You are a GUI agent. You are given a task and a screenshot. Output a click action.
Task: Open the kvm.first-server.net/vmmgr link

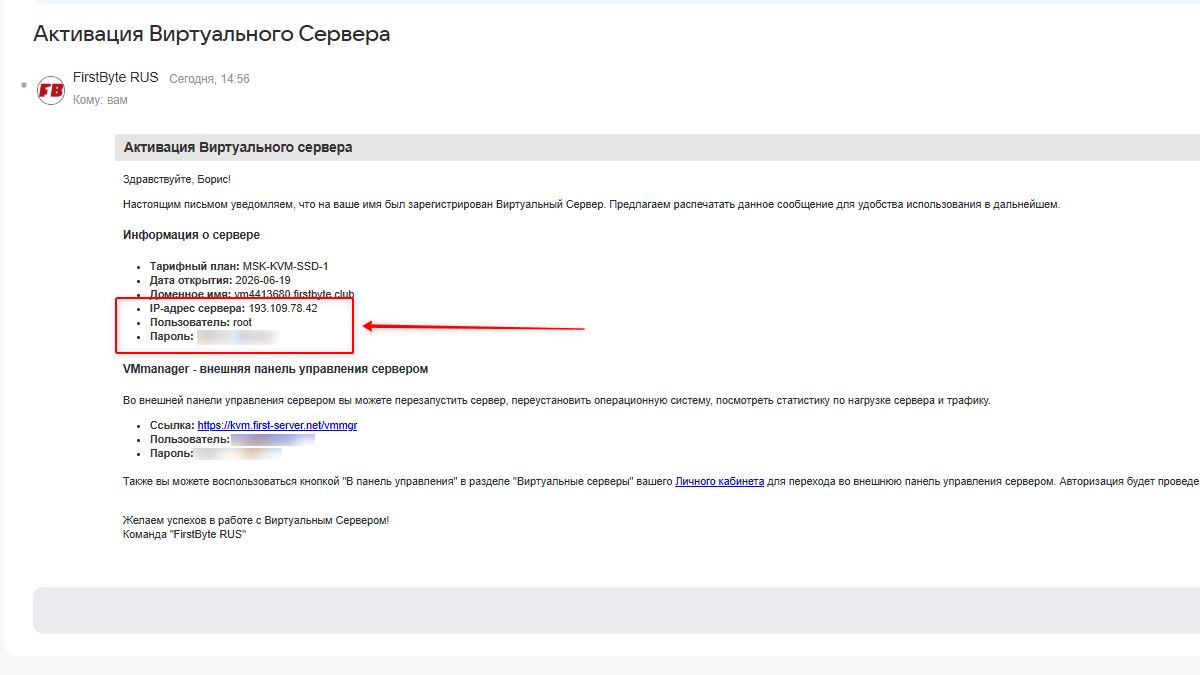click(x=277, y=425)
